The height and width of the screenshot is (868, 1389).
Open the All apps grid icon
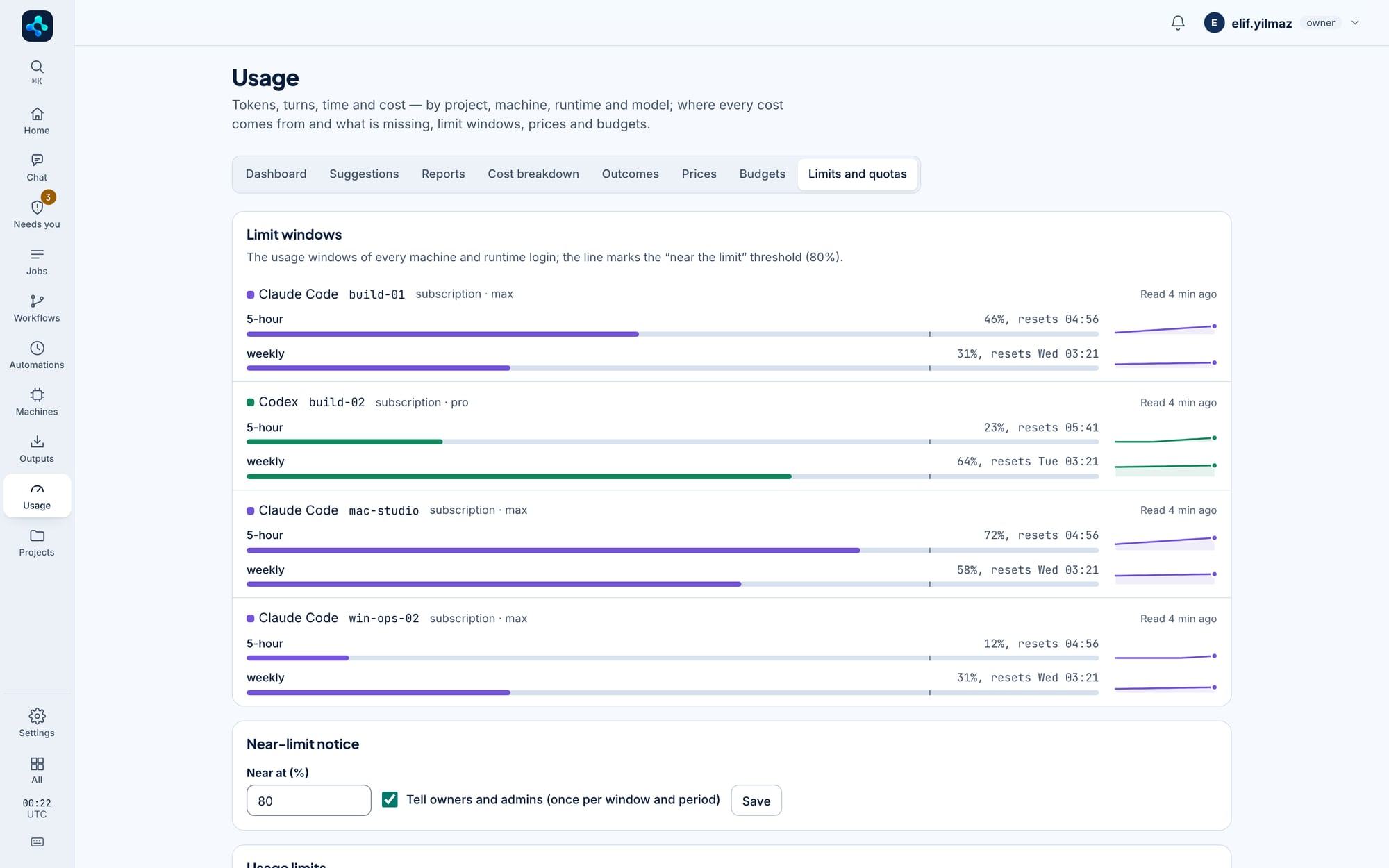(37, 763)
